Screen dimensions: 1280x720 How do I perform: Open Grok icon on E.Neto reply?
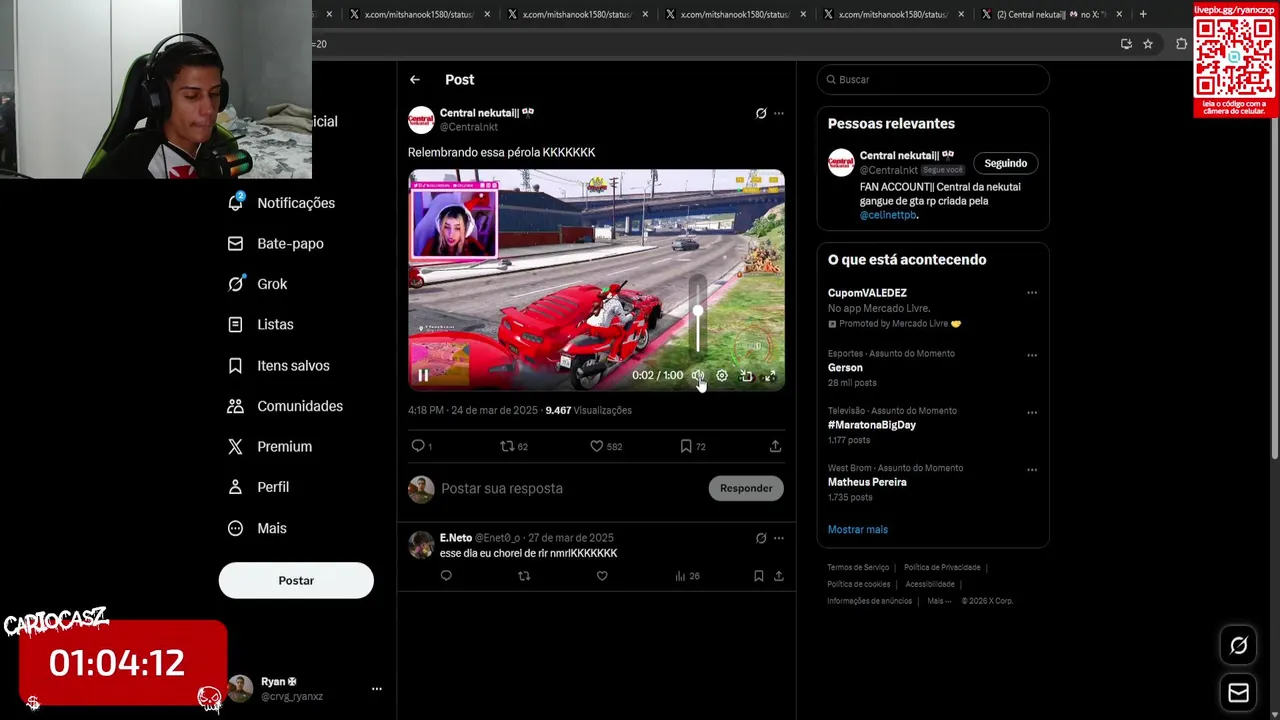pos(761,538)
